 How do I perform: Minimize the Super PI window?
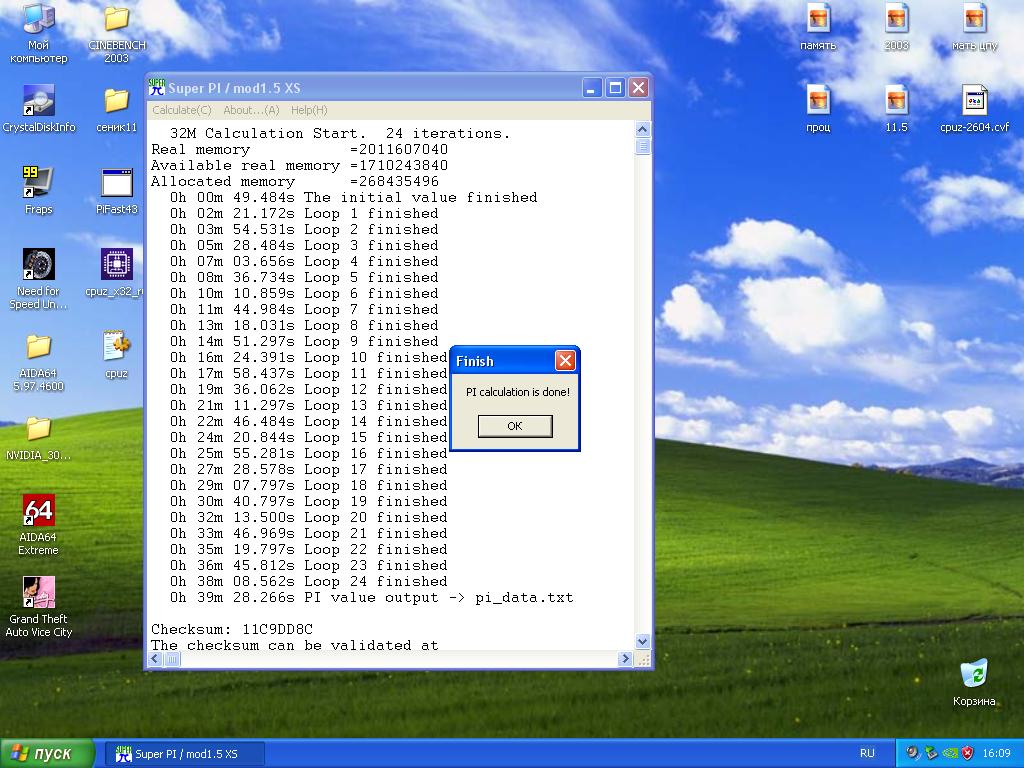pyautogui.click(x=592, y=88)
